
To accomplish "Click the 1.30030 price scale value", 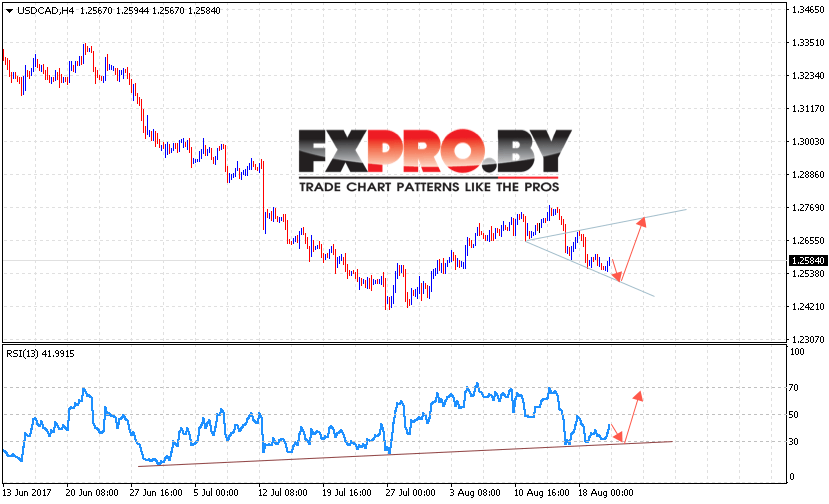I will click(808, 141).
